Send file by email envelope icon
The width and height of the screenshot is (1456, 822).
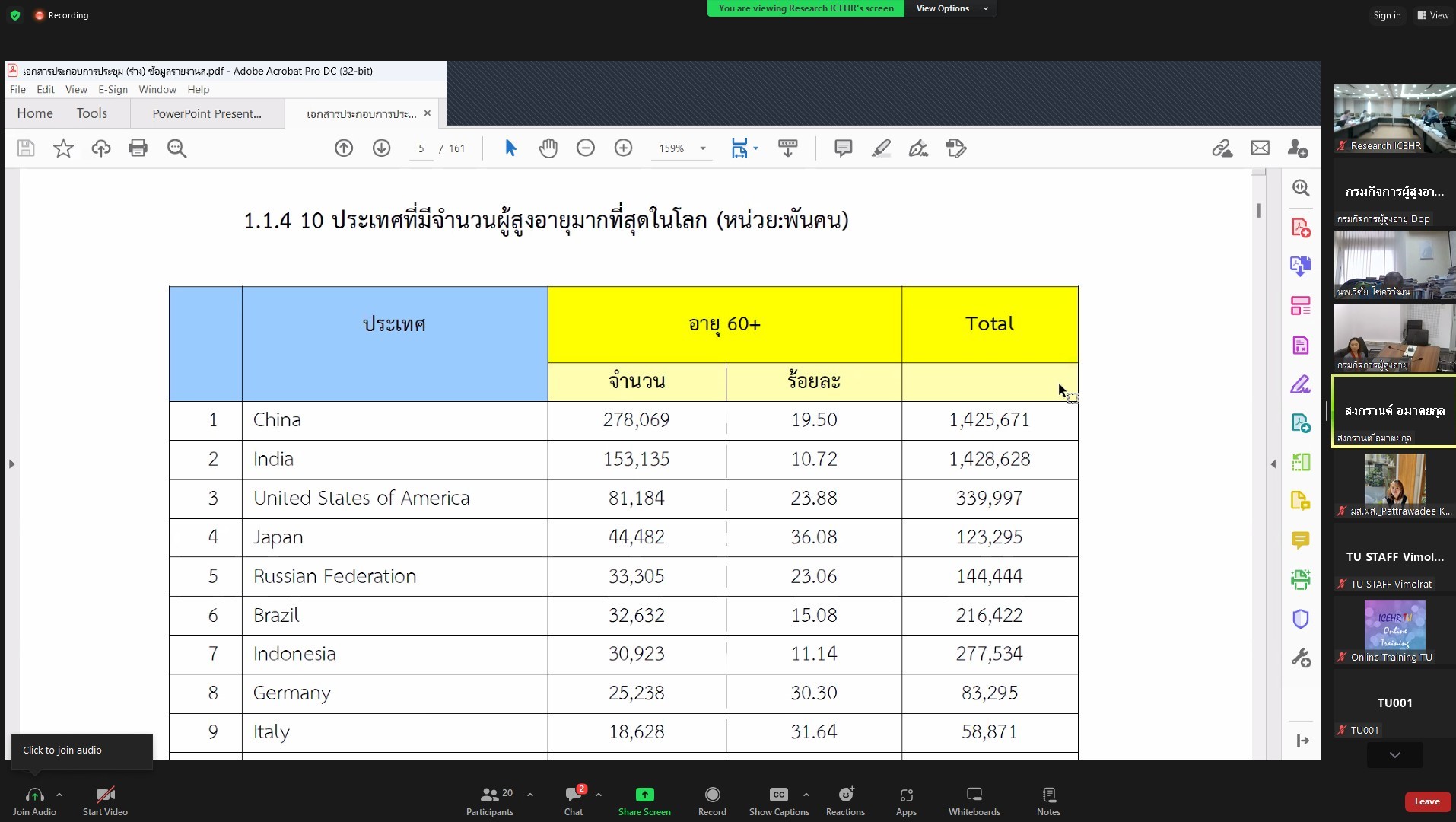[x=1260, y=148]
